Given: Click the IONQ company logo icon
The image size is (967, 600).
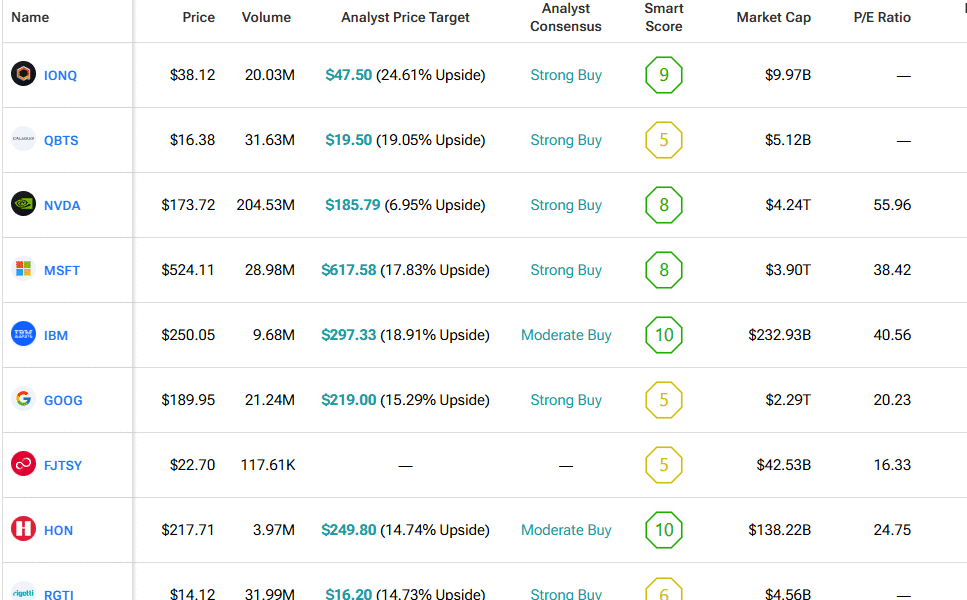Looking at the screenshot, I should 23,74.
